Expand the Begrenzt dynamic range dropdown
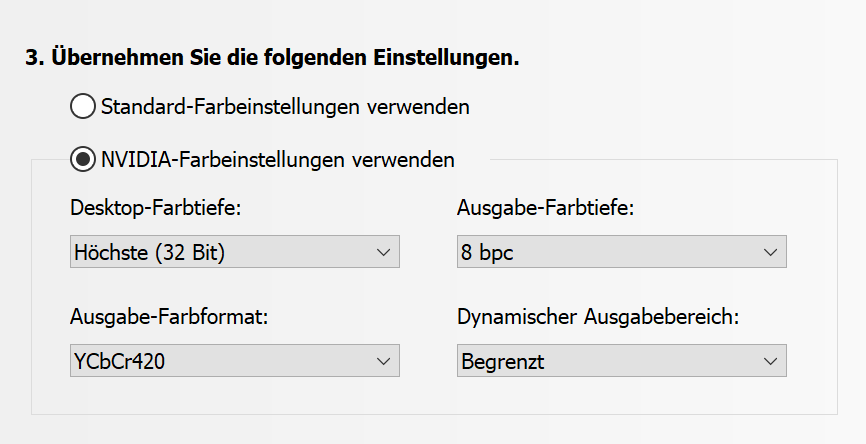The image size is (866, 444). 621,361
